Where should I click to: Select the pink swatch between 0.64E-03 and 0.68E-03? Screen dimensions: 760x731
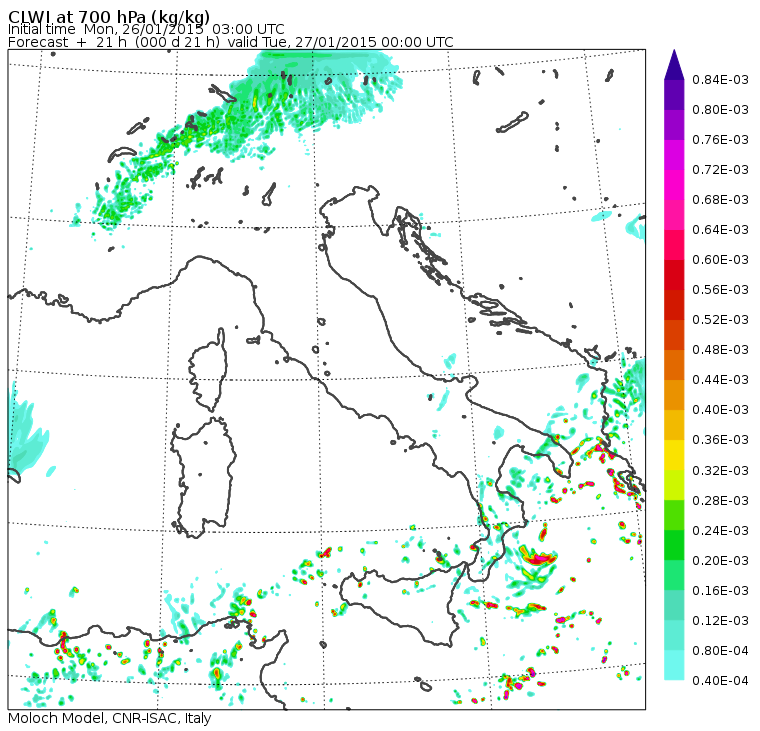click(x=674, y=215)
